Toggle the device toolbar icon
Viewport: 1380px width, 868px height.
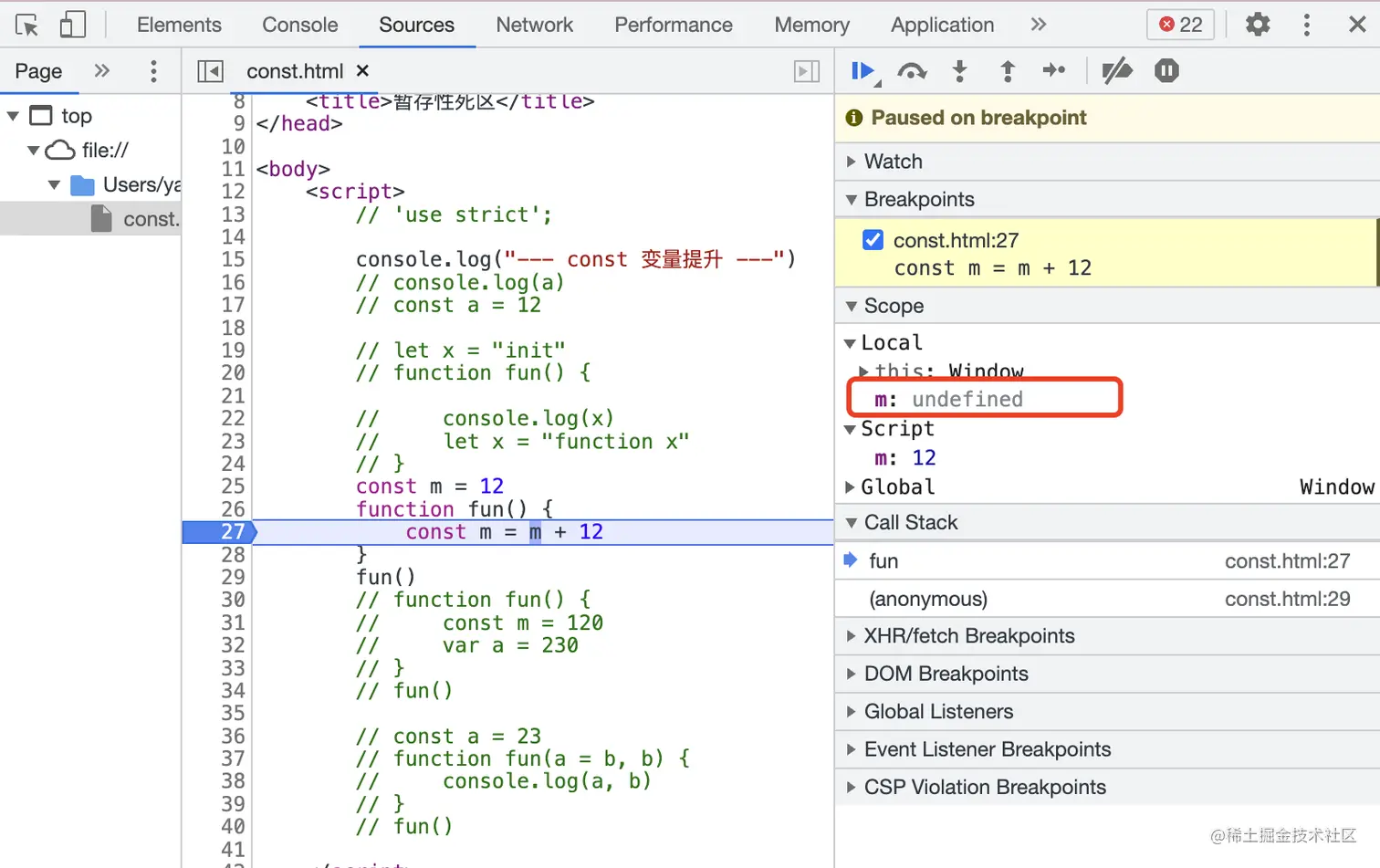coord(72,25)
